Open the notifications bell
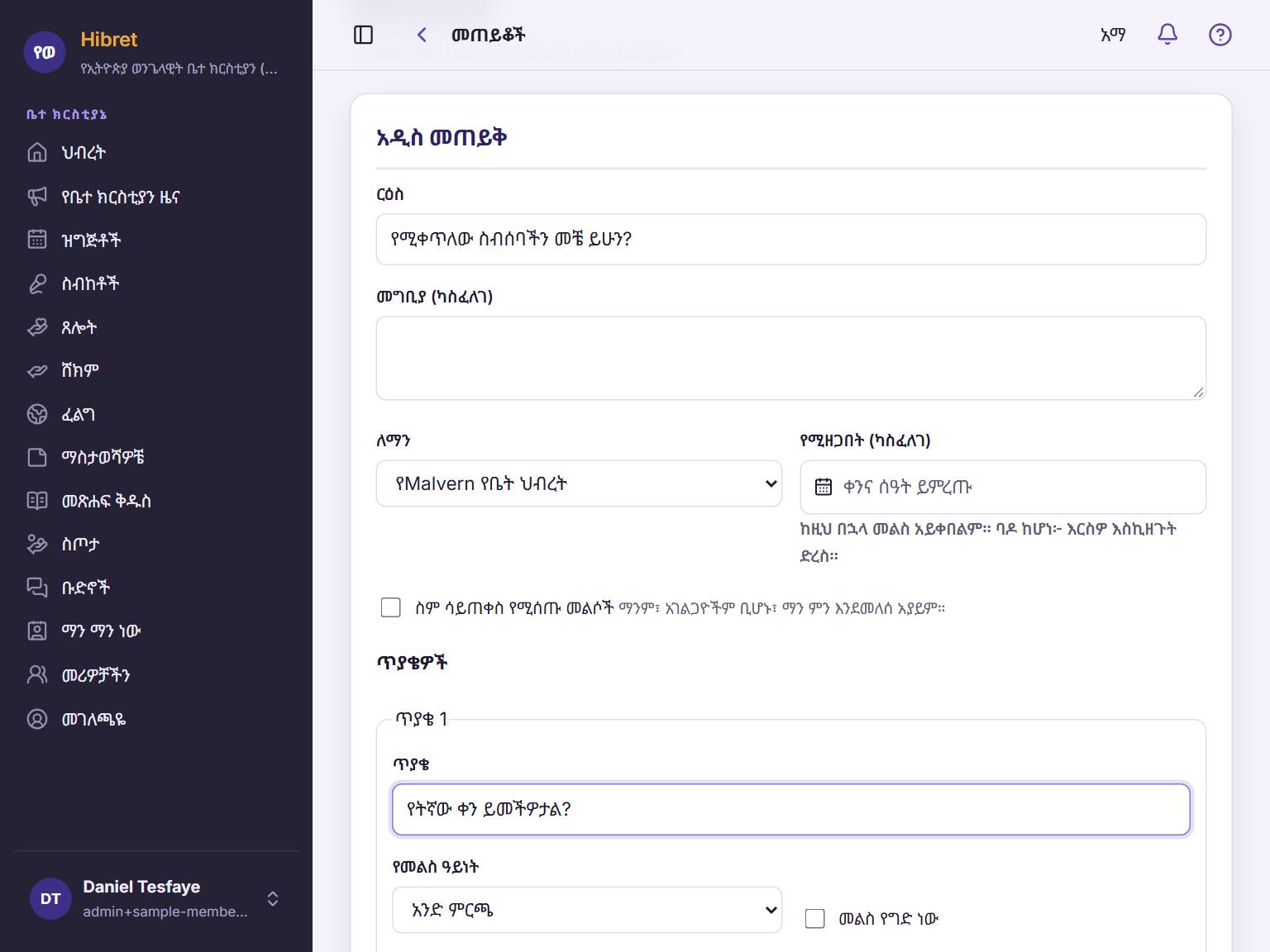 point(1167,35)
